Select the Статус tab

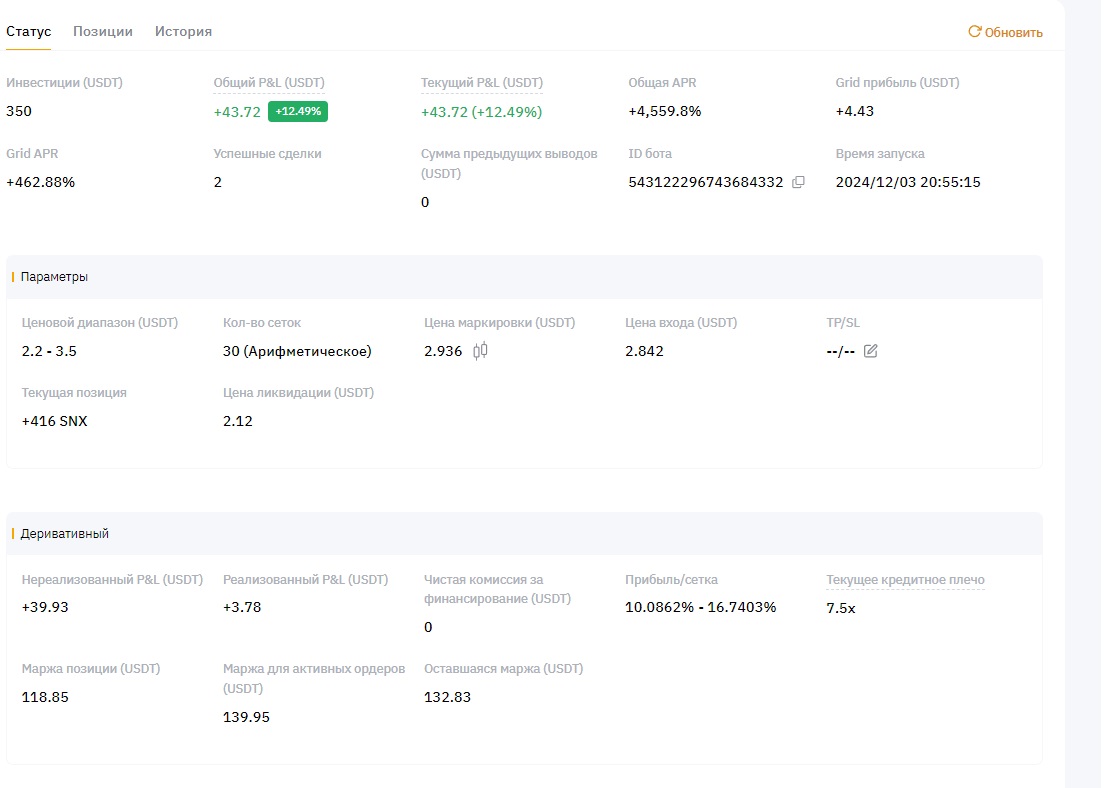(x=28, y=31)
